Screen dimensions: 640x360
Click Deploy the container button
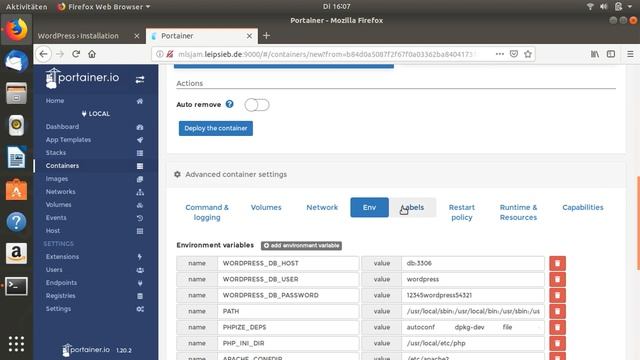point(216,128)
